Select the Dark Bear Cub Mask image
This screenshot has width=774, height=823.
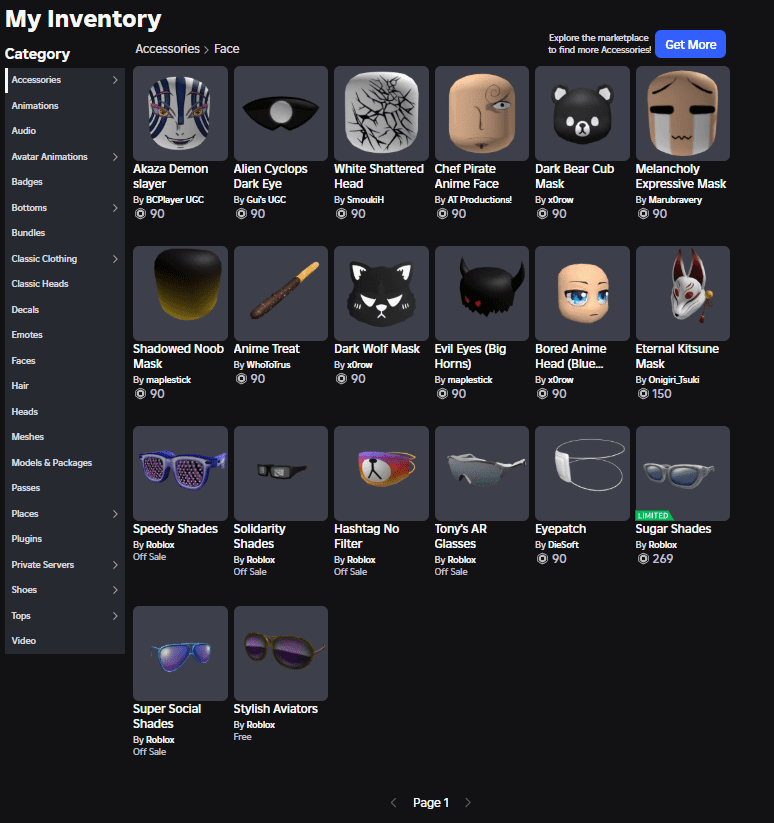pyautogui.click(x=582, y=113)
